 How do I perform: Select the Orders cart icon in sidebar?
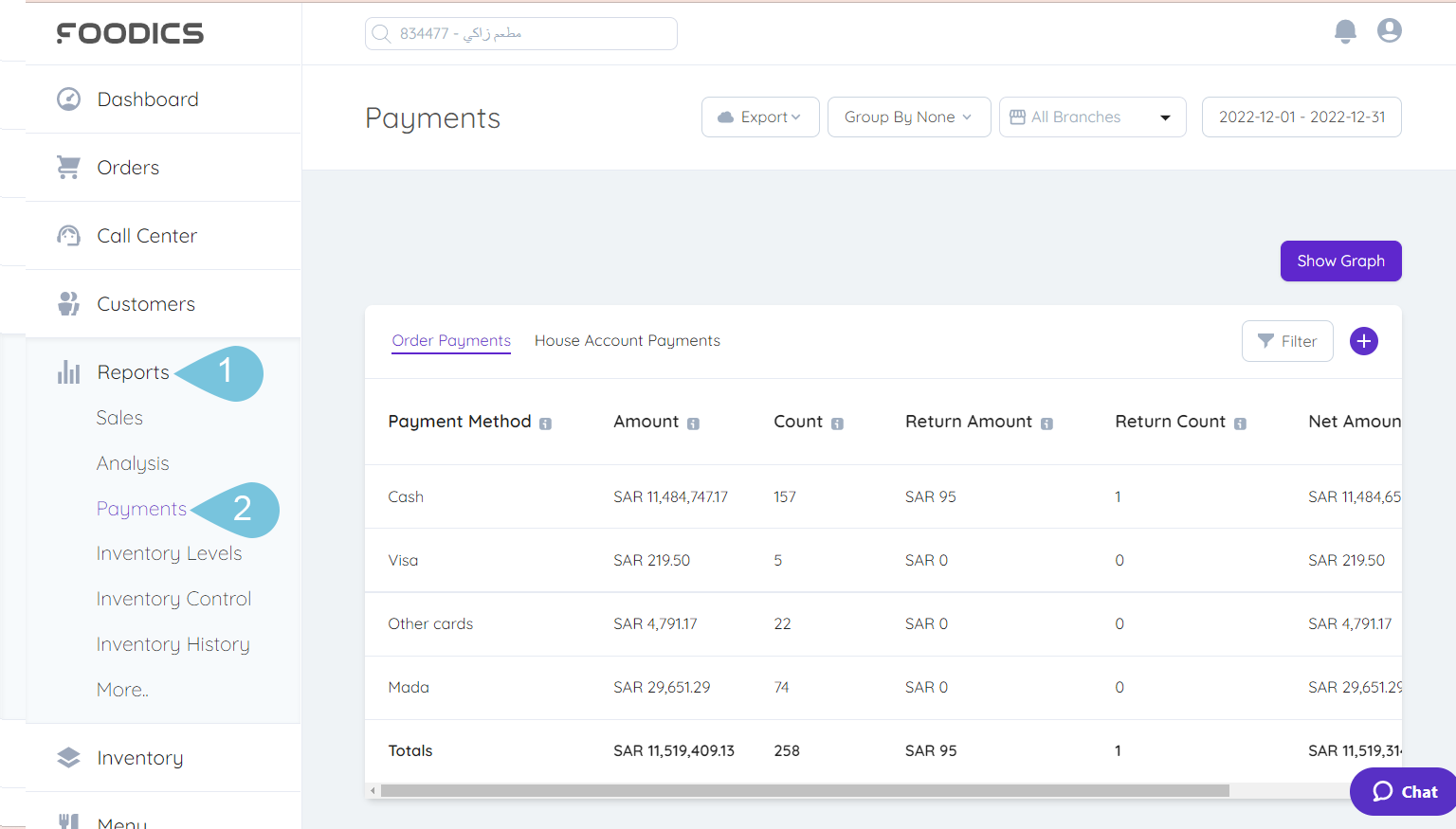[67, 167]
